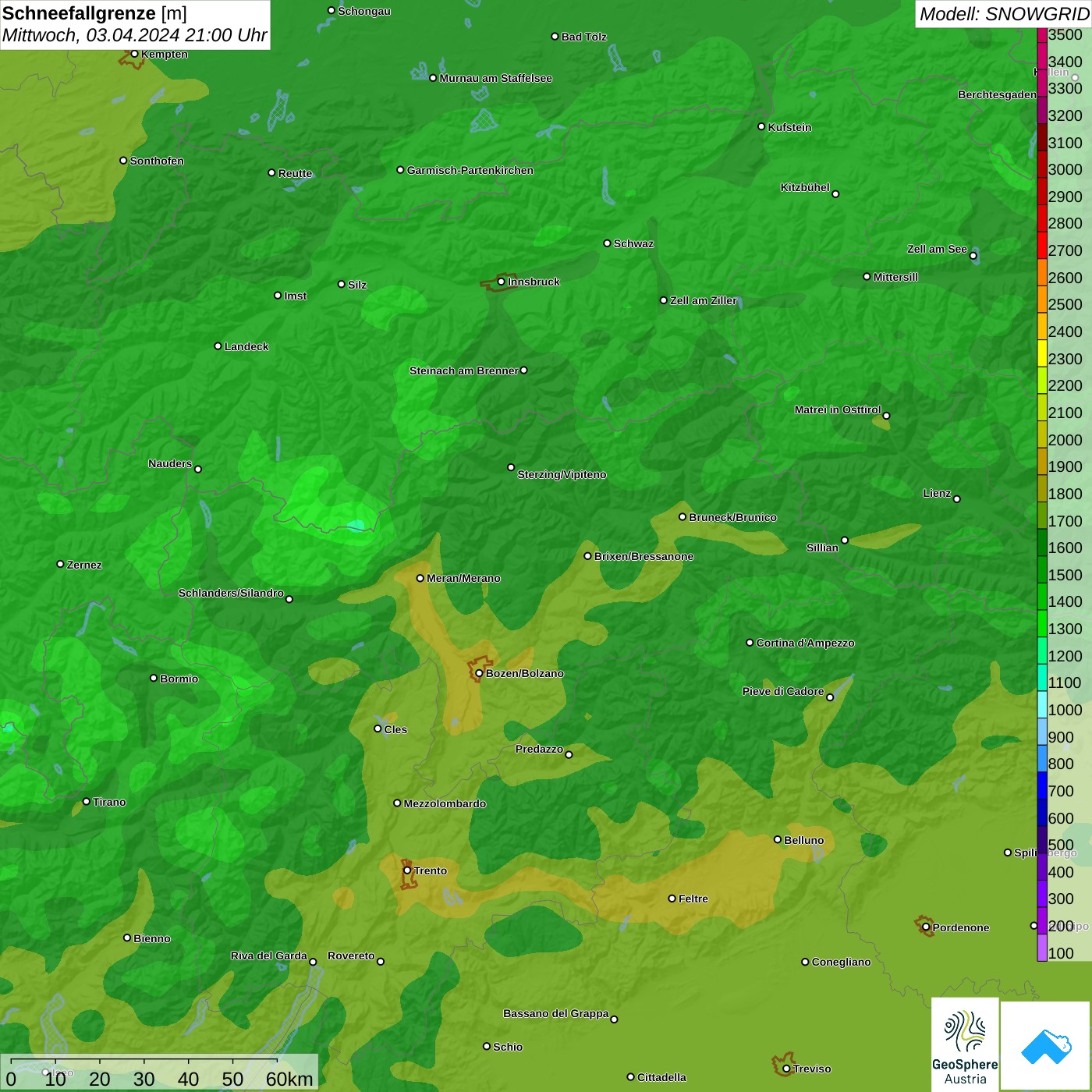The image size is (1092, 1092).
Task: Click the Treviso city marker
Action: pos(786,1069)
